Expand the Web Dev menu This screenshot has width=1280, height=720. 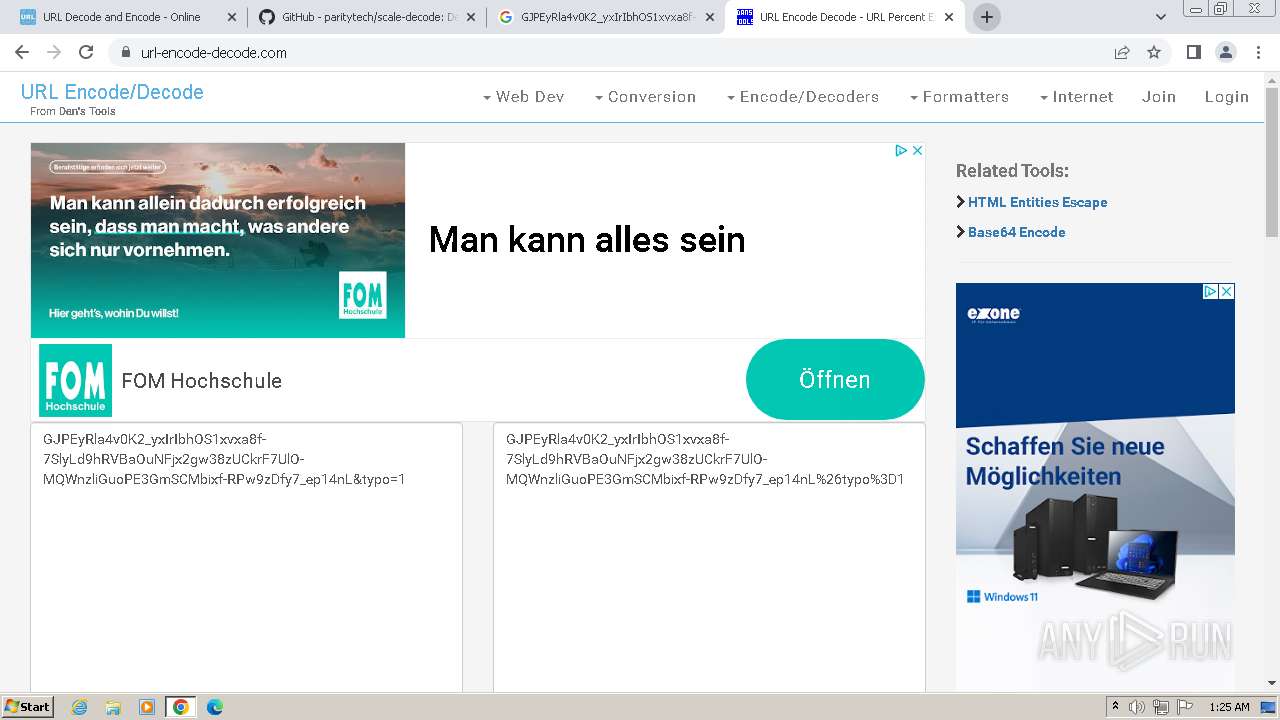[x=523, y=97]
